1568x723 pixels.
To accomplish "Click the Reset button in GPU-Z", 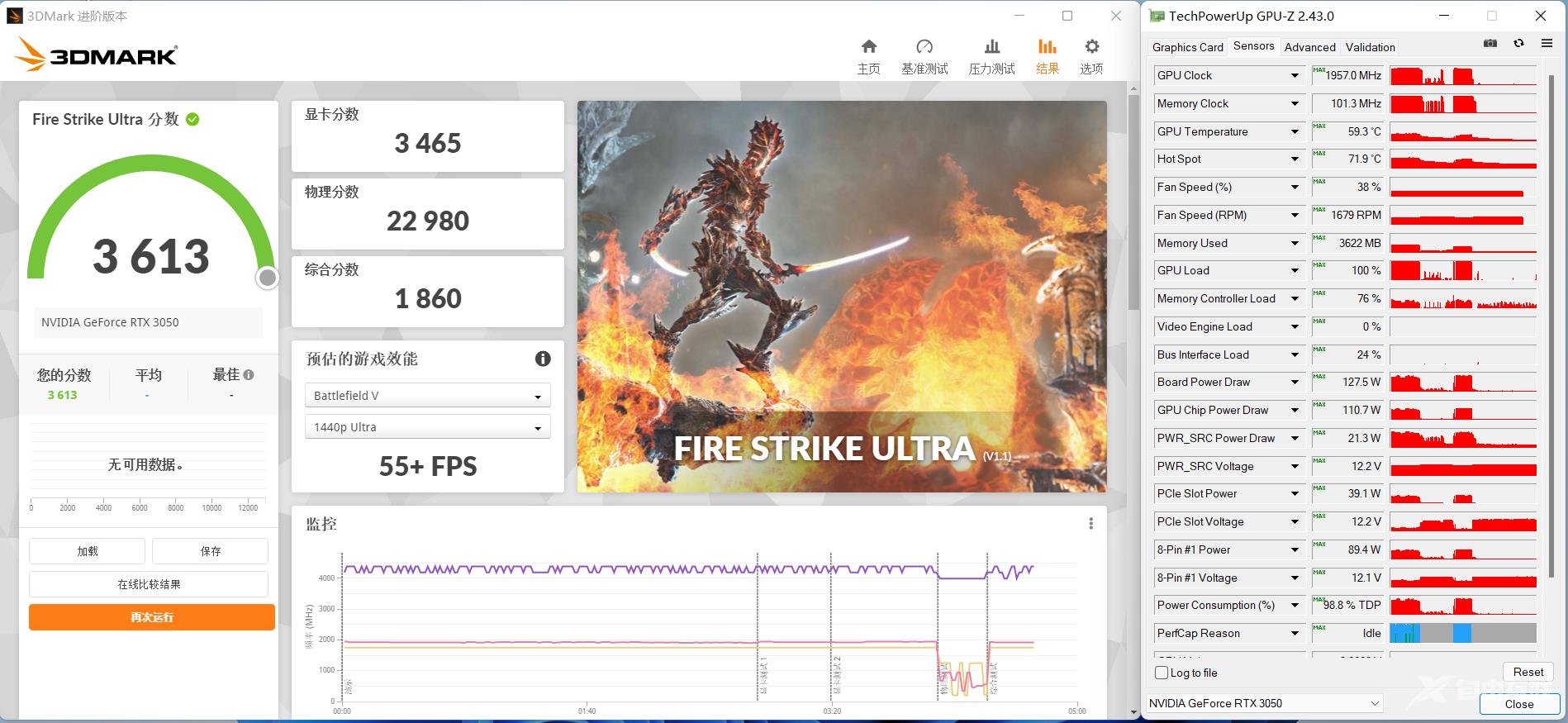I will tap(1528, 672).
